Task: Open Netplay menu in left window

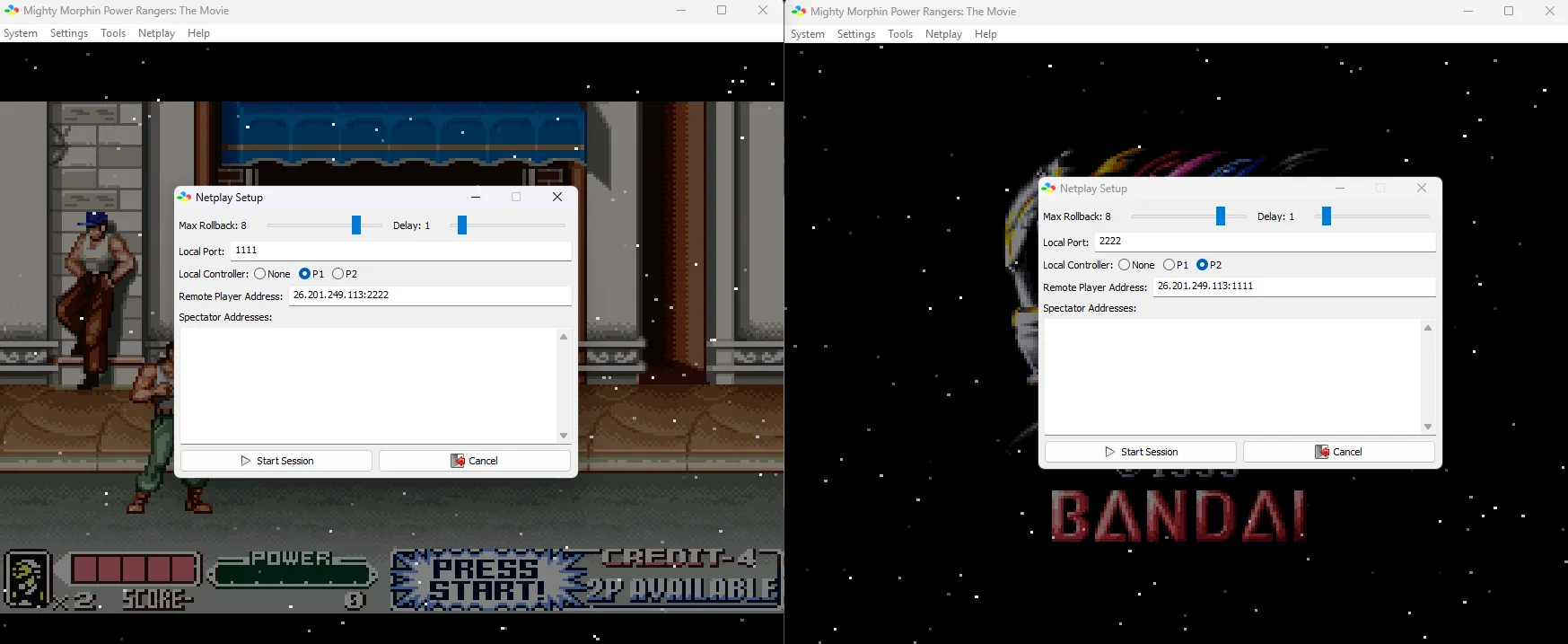Action: [x=157, y=33]
